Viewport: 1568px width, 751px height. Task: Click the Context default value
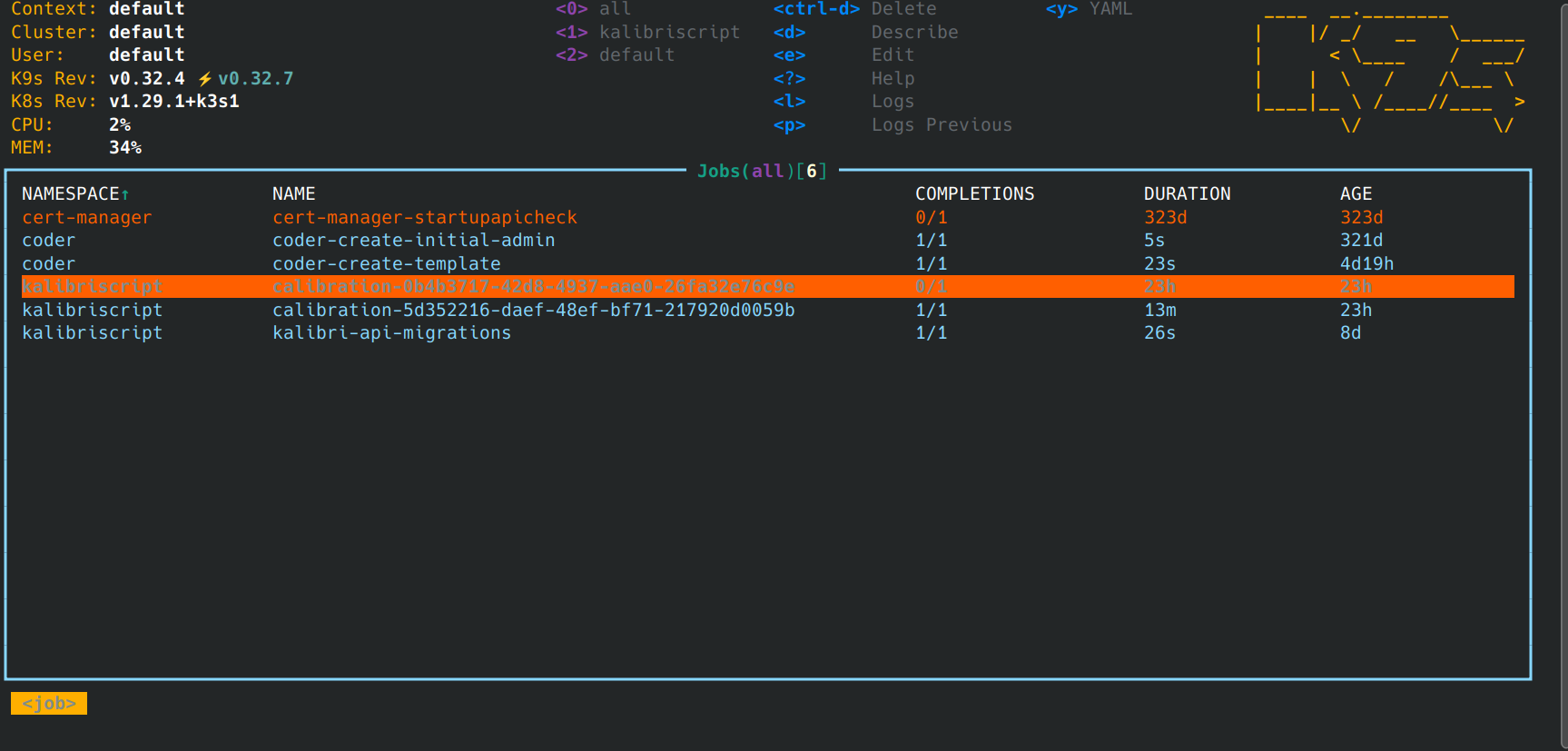[147, 9]
